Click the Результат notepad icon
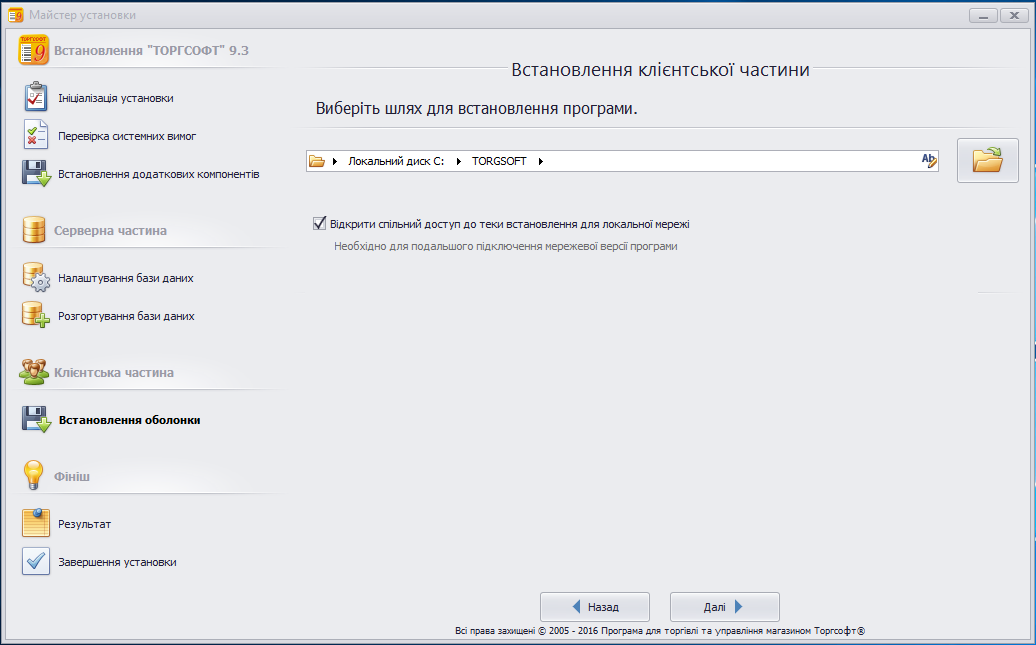The image size is (1036, 645). click(36, 524)
